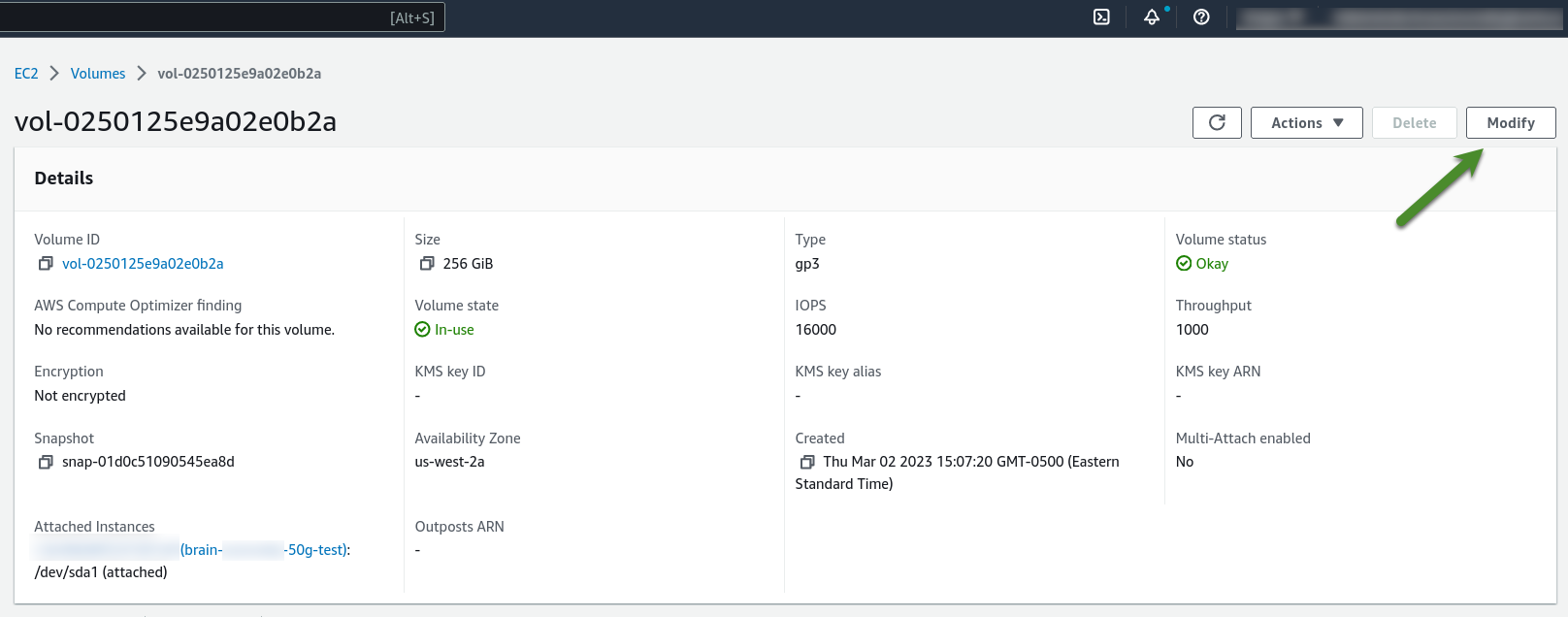Screen dimensions: 1568x617
Task: Copy the snapshot ID snap-01d0c51090545ea8d
Action: [x=46, y=462]
